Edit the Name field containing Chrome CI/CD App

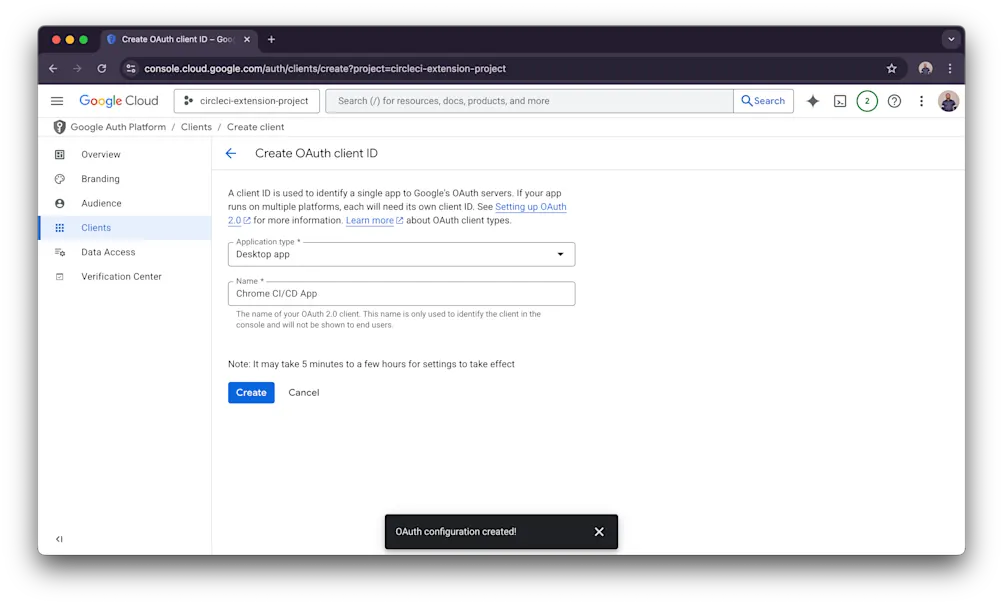pyautogui.click(x=400, y=293)
